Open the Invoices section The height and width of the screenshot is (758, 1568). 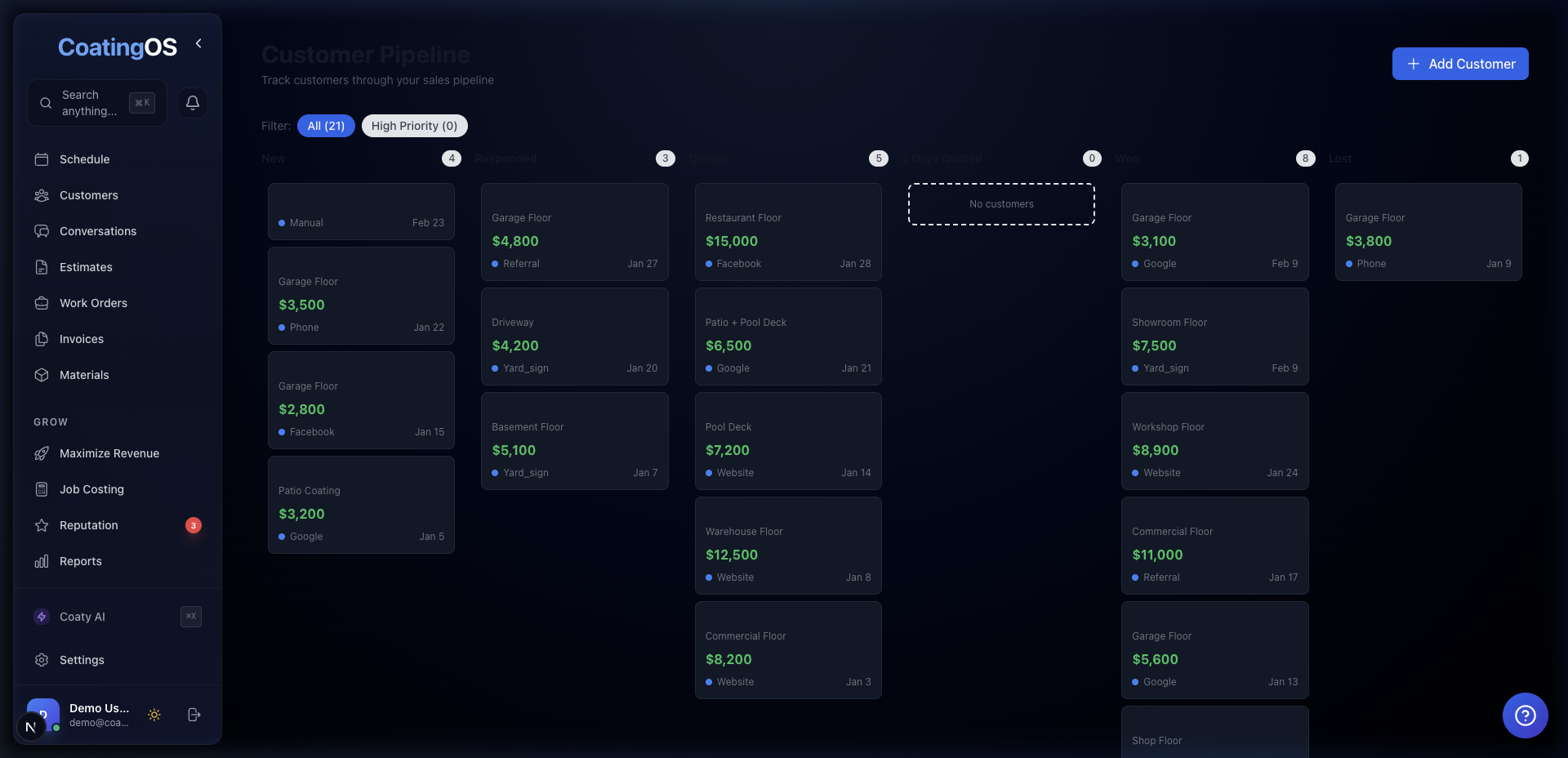coord(81,339)
